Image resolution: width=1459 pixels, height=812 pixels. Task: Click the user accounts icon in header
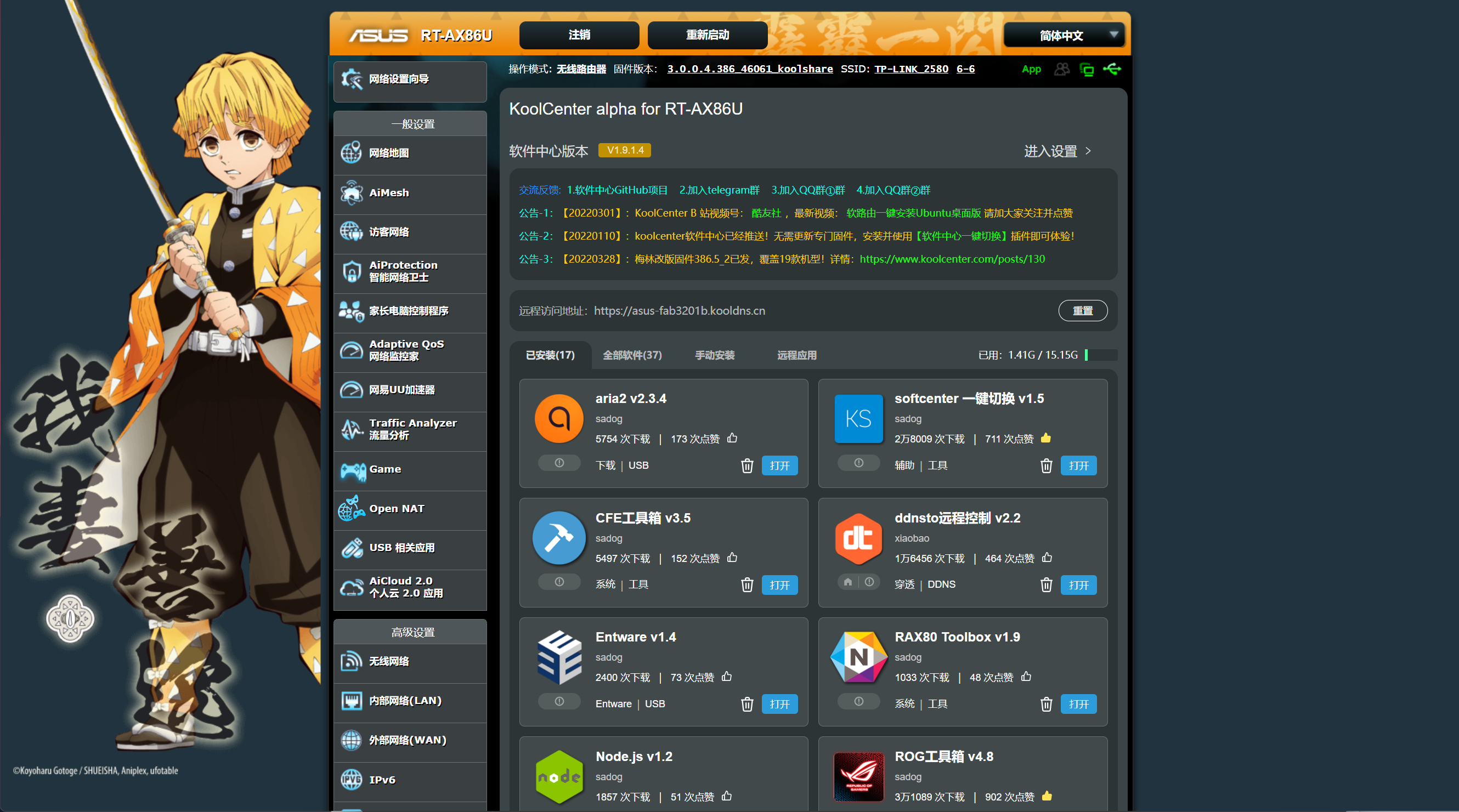pyautogui.click(x=1061, y=69)
